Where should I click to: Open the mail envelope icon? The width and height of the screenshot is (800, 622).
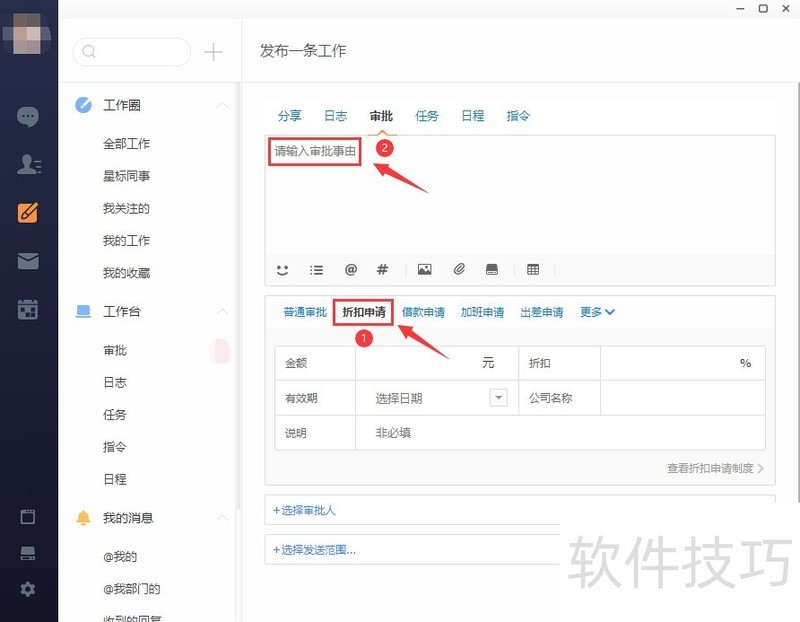28,261
